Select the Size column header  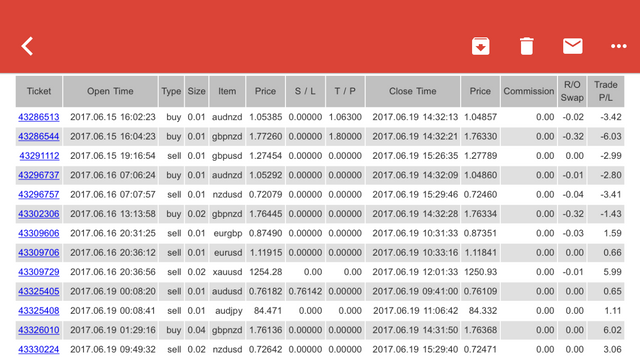(x=196, y=91)
